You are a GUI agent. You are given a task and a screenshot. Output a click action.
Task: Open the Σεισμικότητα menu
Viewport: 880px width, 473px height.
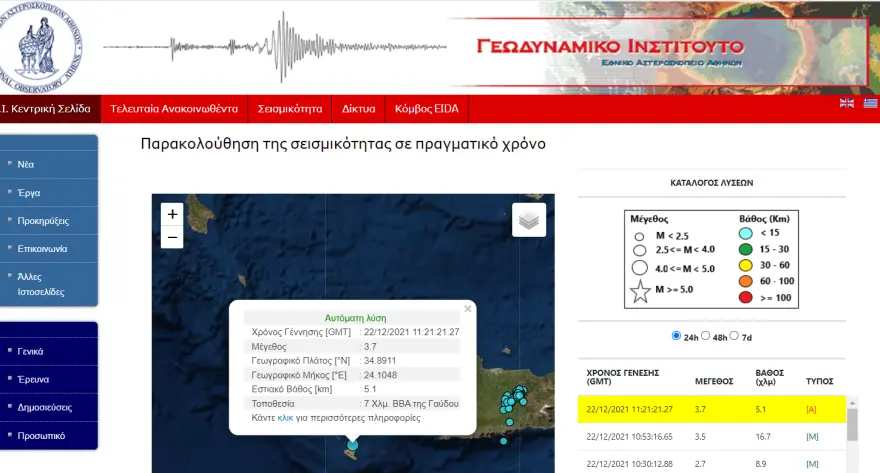point(290,108)
